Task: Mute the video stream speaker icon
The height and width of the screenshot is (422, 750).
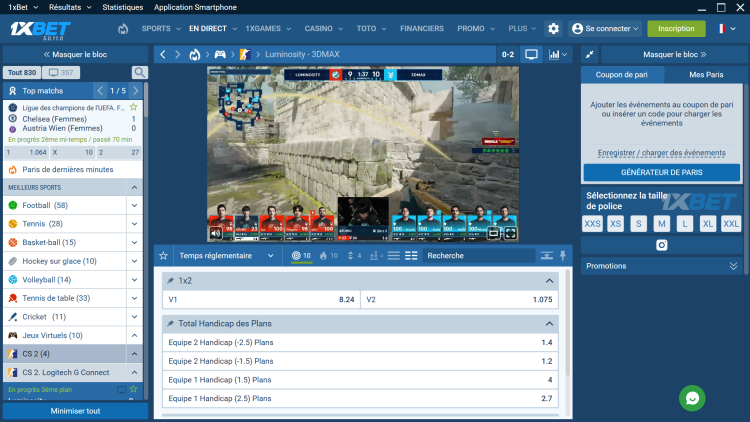Action: (x=216, y=233)
